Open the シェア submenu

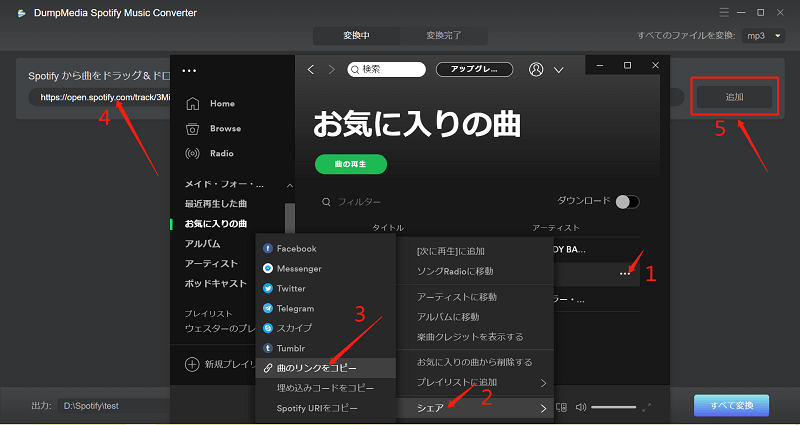pyautogui.click(x=476, y=408)
